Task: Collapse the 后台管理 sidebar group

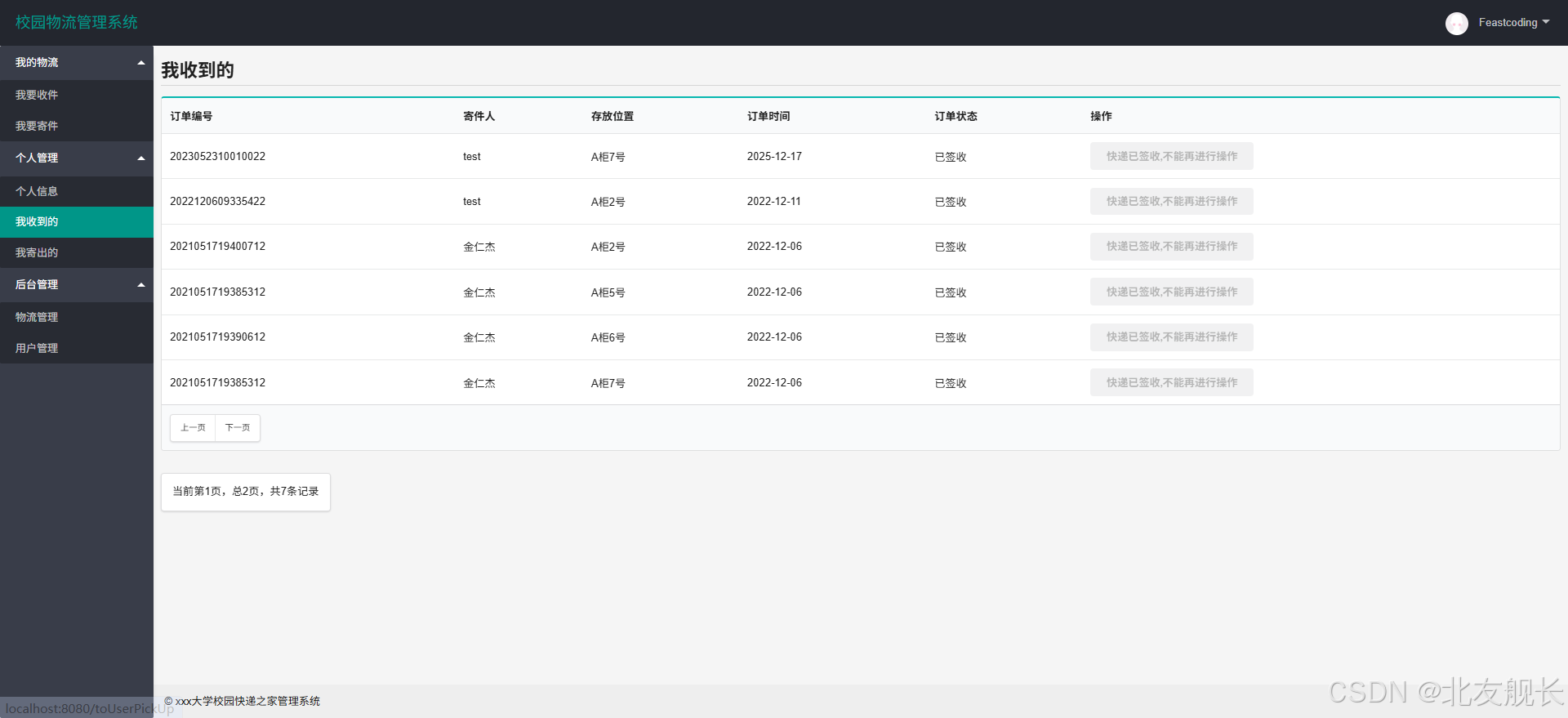Action: click(77, 285)
